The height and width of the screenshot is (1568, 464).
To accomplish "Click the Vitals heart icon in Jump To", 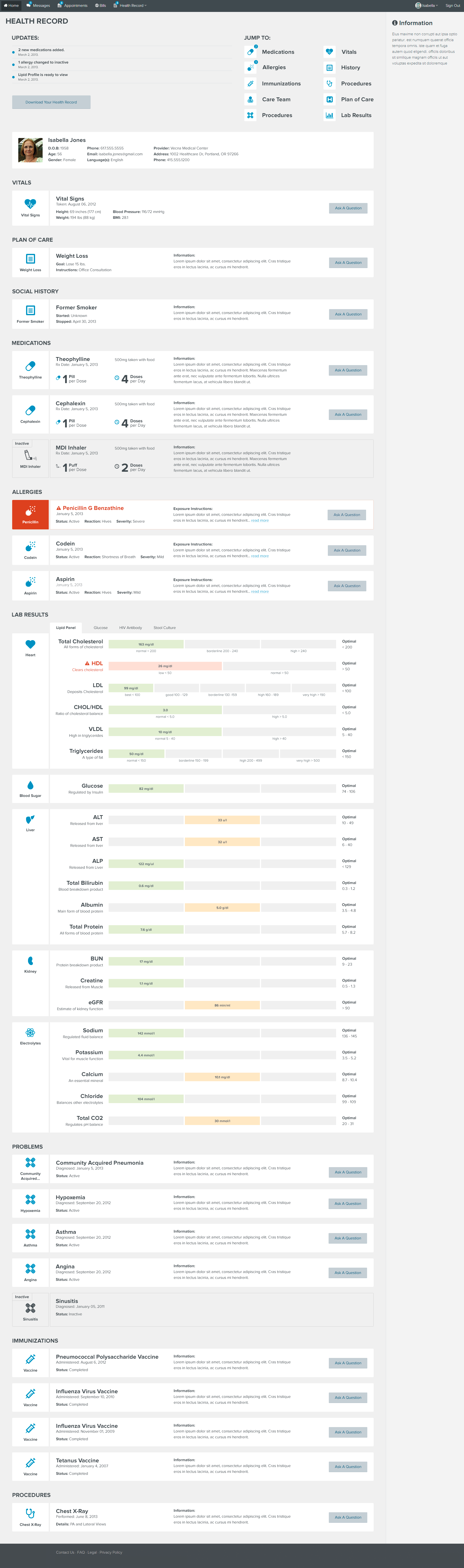I will click(329, 52).
